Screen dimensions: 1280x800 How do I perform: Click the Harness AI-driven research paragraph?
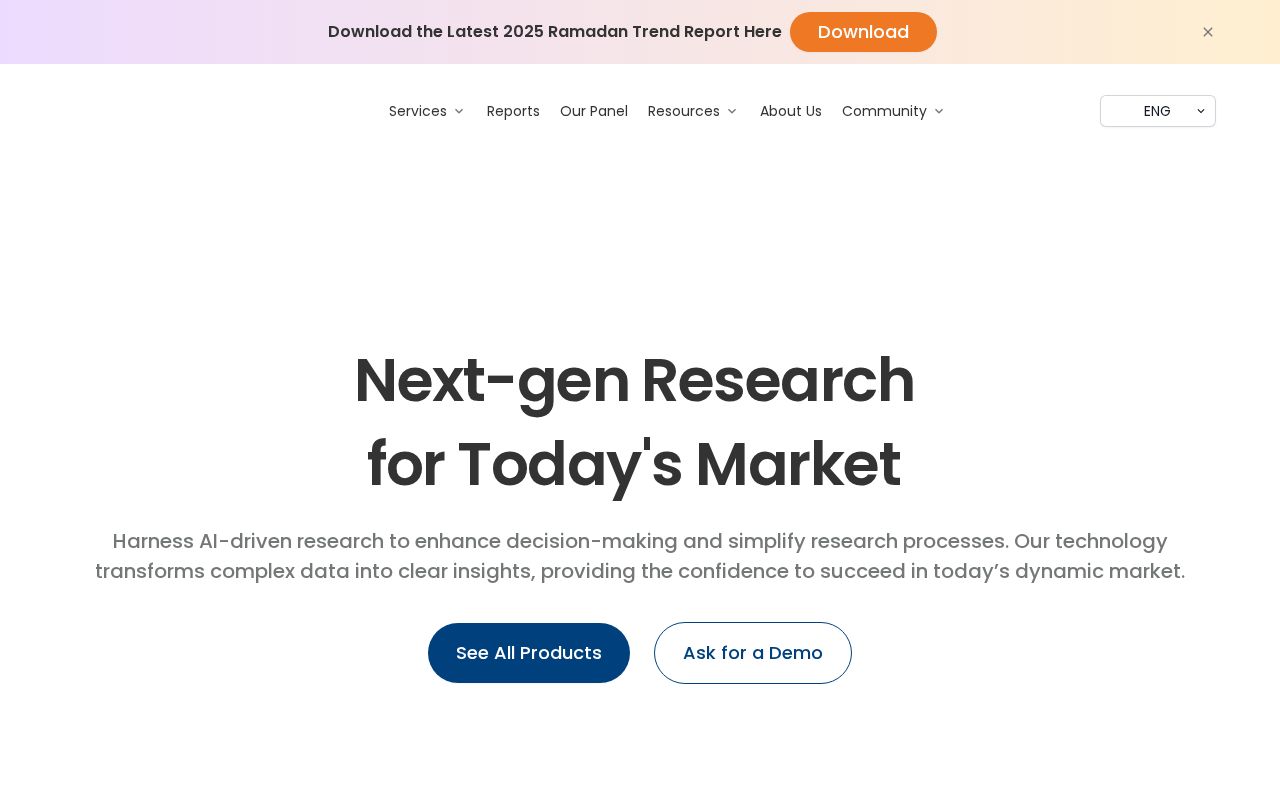(640, 556)
